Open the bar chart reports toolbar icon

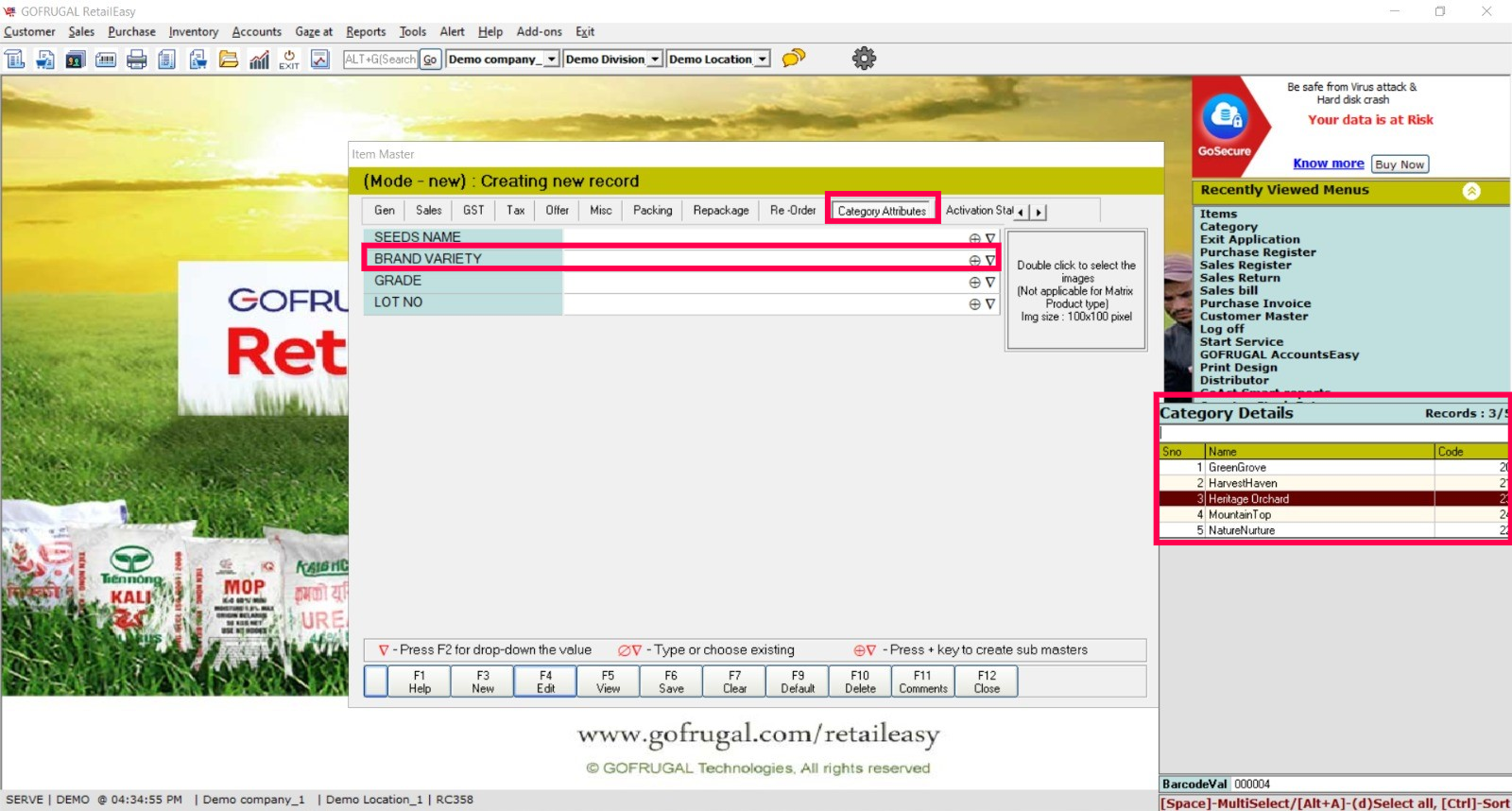pyautogui.click(x=259, y=60)
